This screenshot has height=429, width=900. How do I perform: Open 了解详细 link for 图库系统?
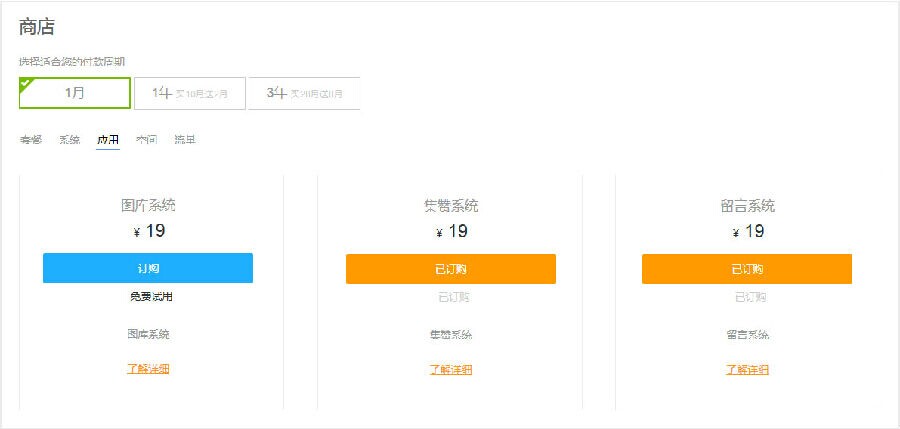pos(148,369)
